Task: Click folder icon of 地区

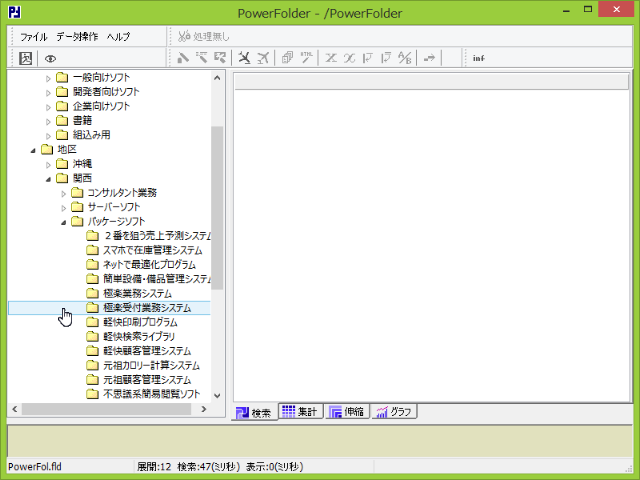Action: click(x=47, y=149)
